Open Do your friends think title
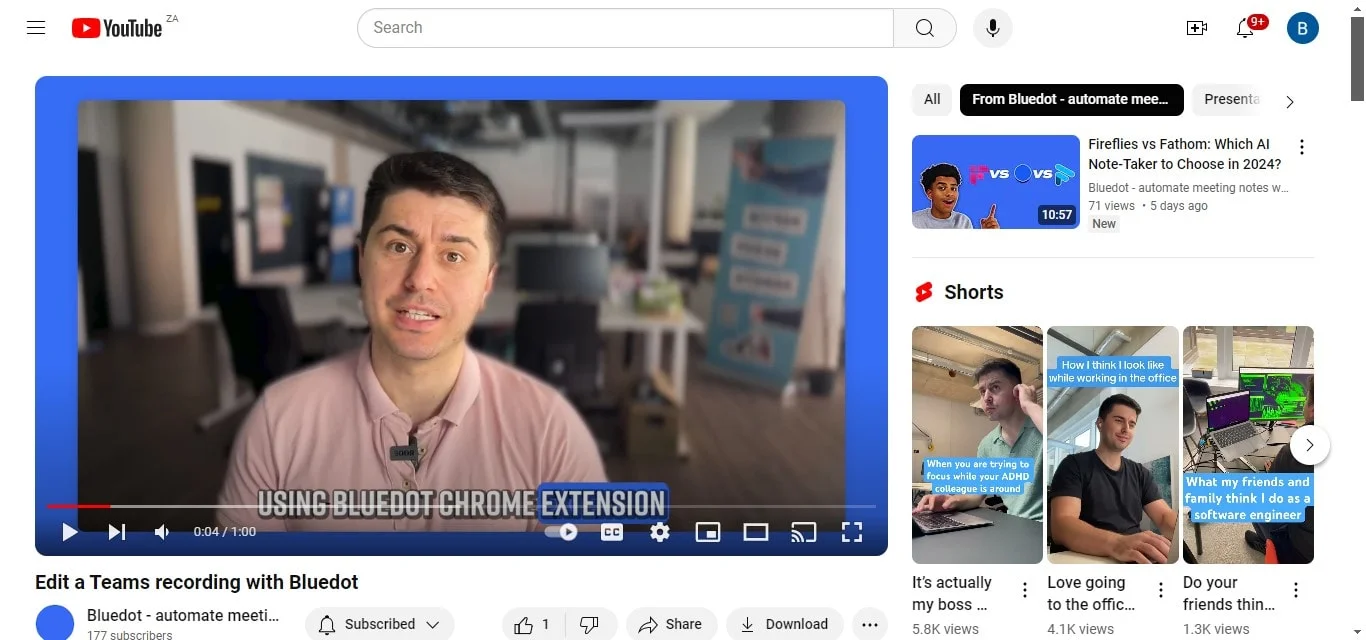1366x640 pixels. (1229, 593)
